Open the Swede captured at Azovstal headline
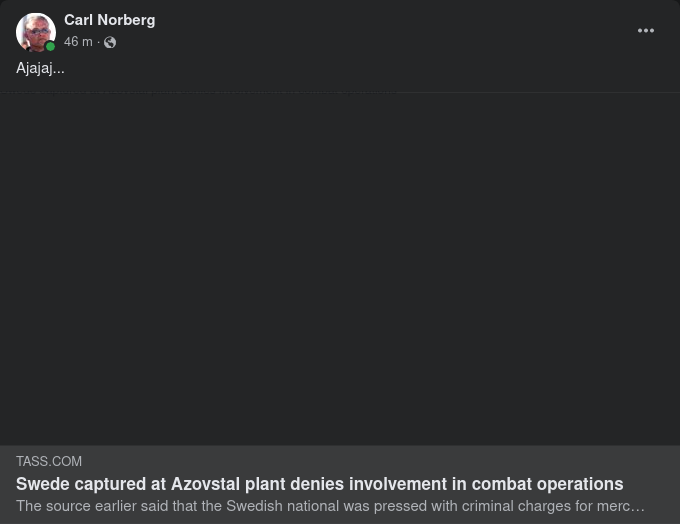Viewport: 680px width, 524px height. click(x=319, y=484)
